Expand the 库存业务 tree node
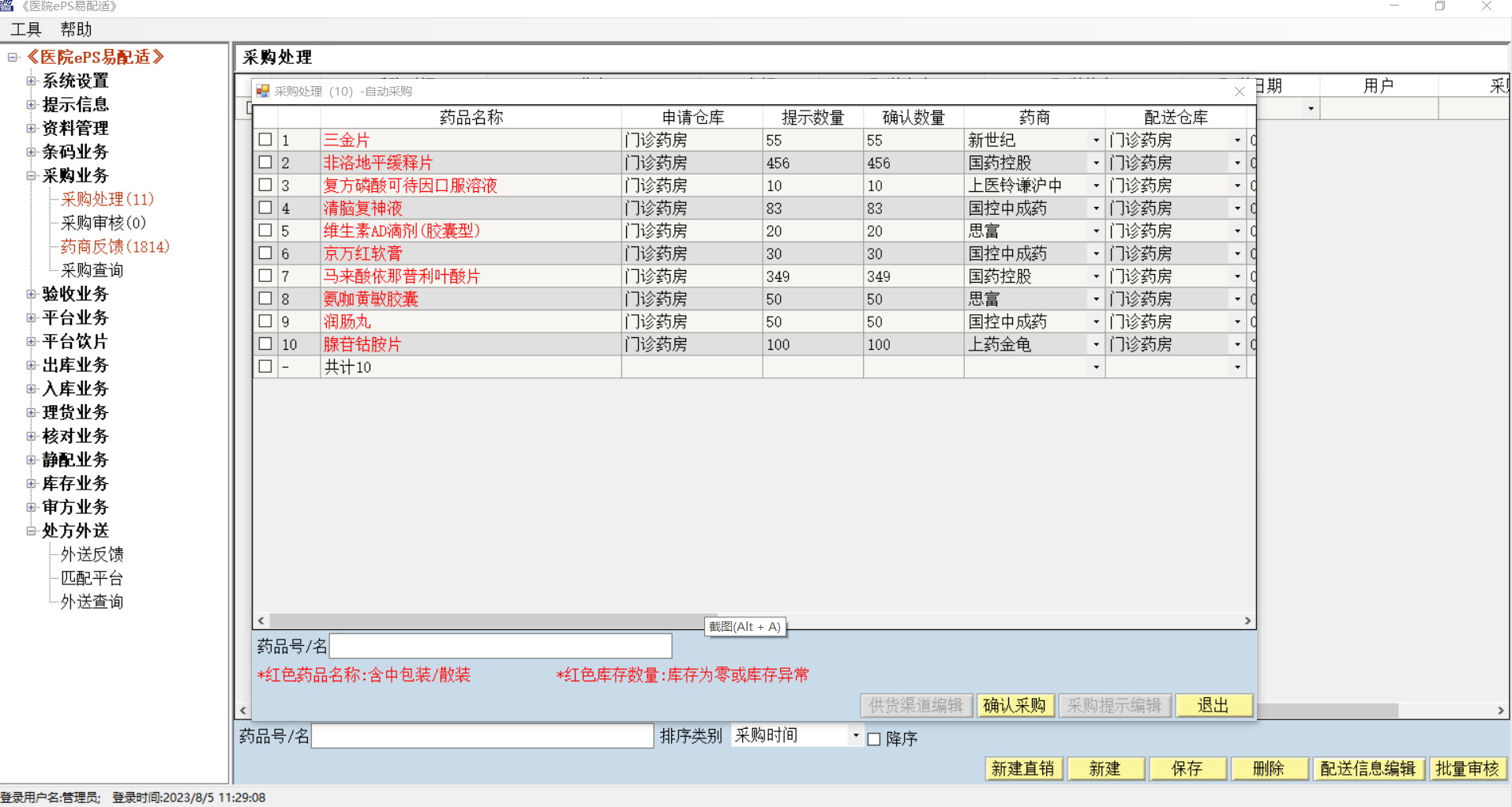Screen dimensions: 1512x807 pyautogui.click(x=31, y=483)
